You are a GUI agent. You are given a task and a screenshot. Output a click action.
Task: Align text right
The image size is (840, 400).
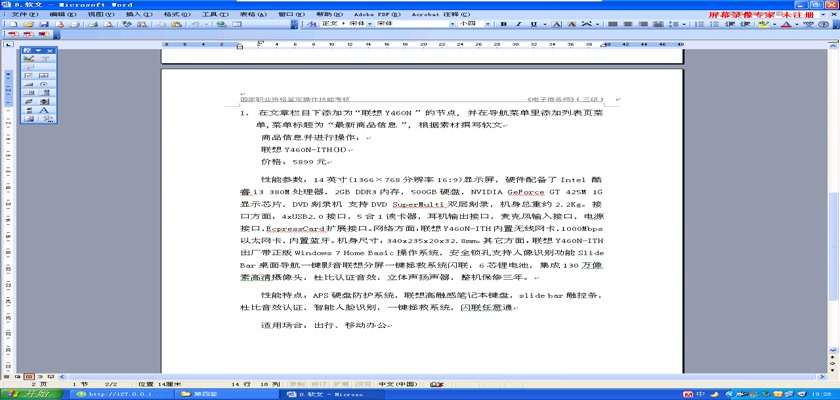643,24
